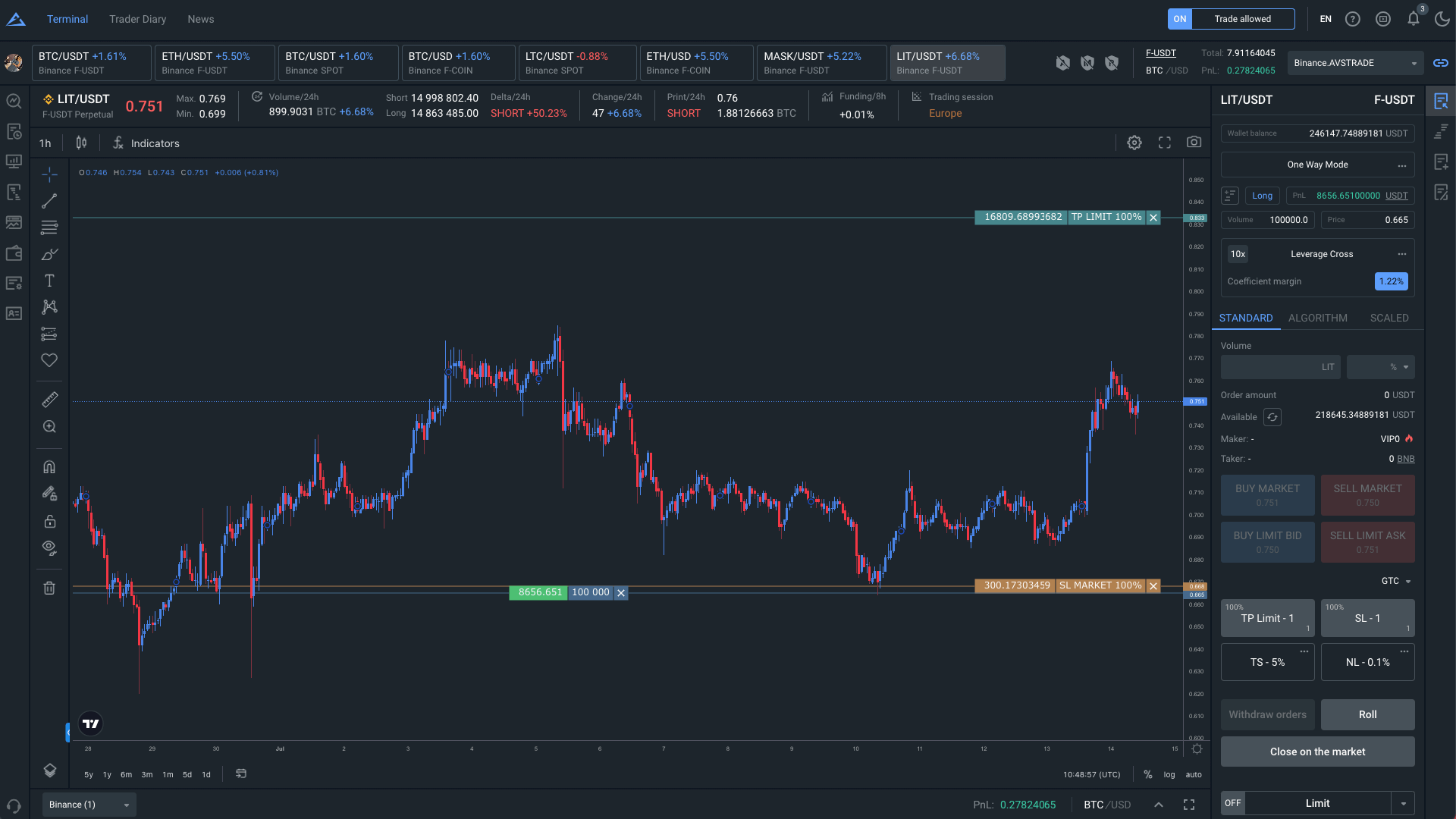Lock all drawings with the padlock icon
This screenshot has width=1456, height=819.
(49, 521)
